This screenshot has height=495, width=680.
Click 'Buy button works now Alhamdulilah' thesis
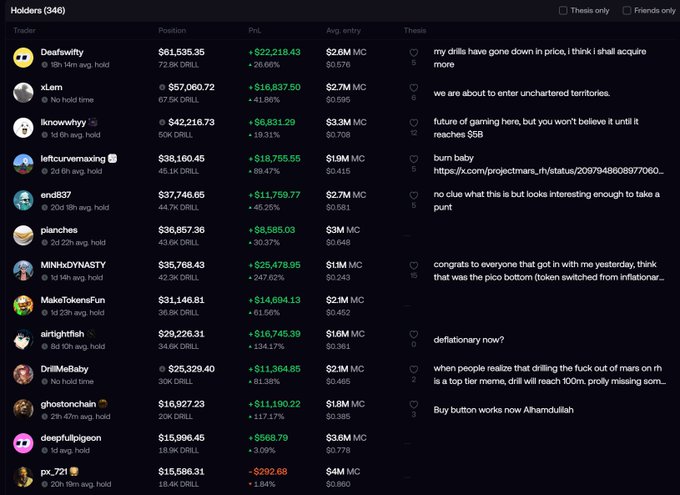[503, 410]
